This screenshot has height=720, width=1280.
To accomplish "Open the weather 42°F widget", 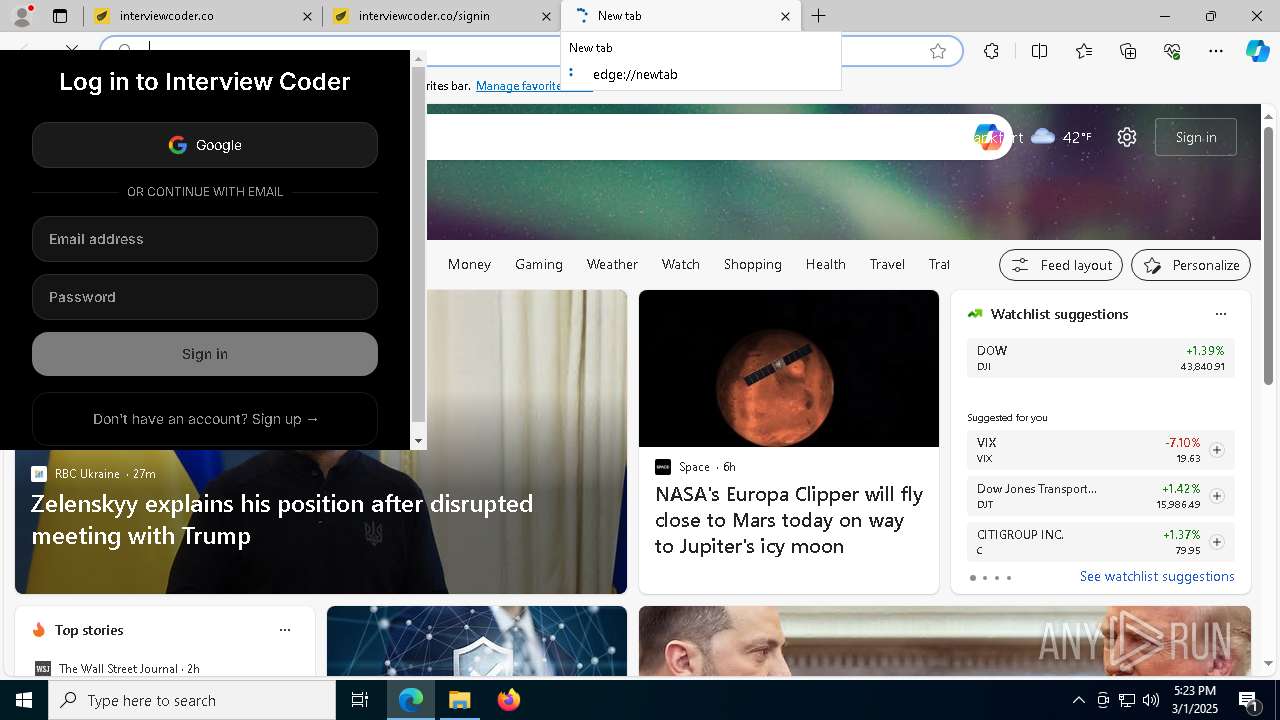I will coord(1061,137).
